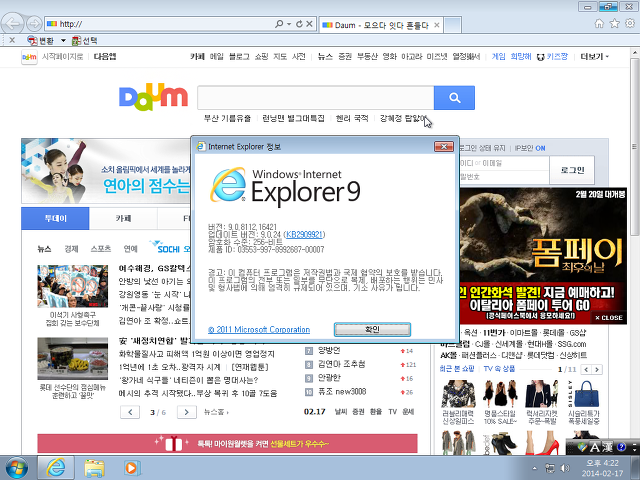
Task: Click the address bar search magnifier icon
Action: click(x=279, y=24)
